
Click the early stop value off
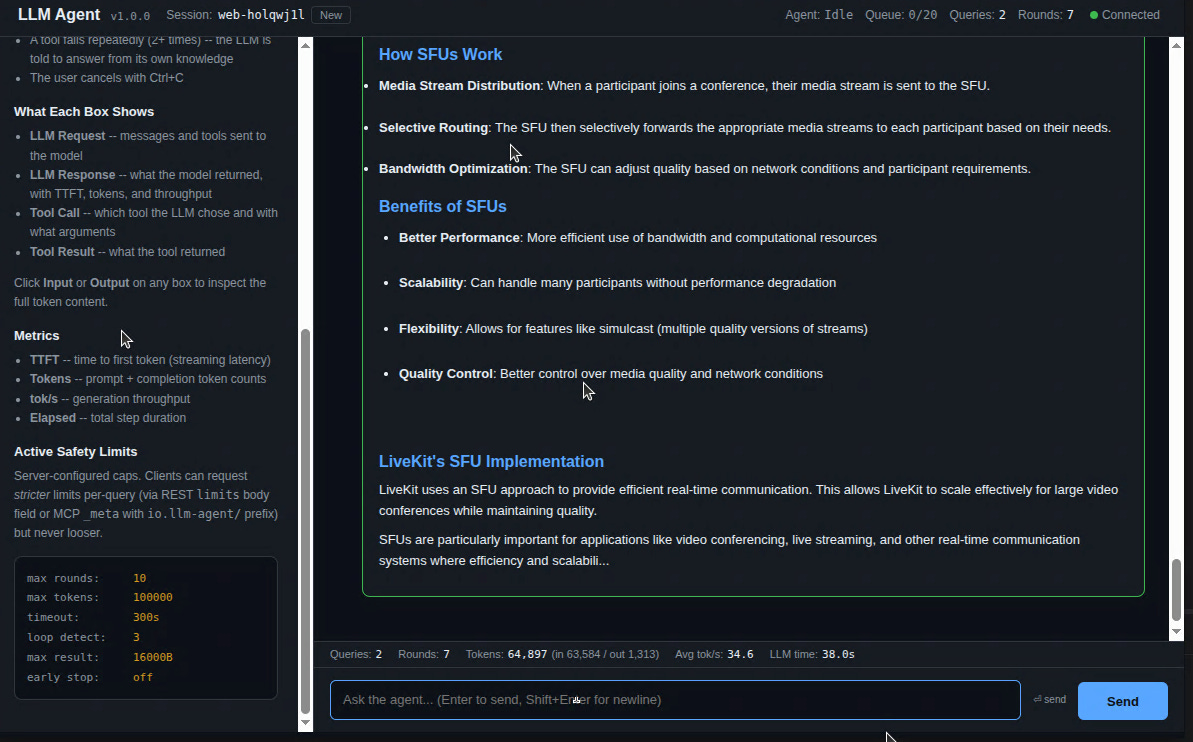tap(143, 677)
